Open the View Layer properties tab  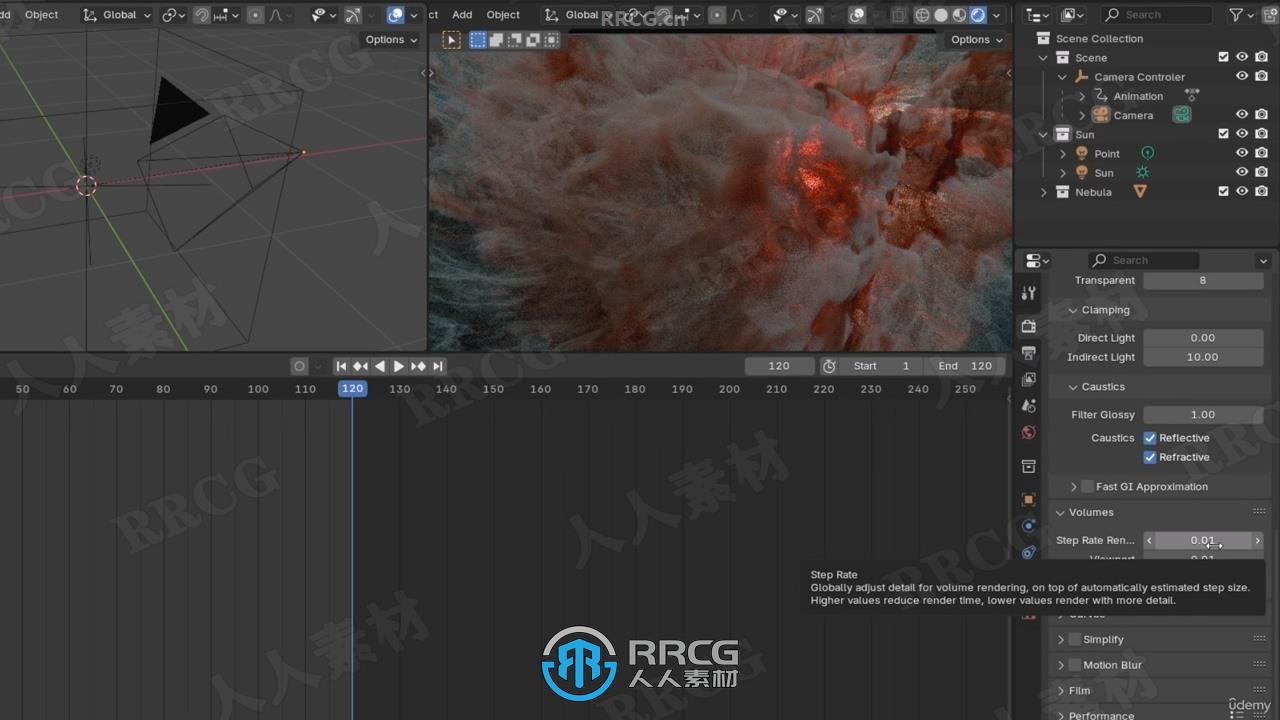tap(1029, 379)
